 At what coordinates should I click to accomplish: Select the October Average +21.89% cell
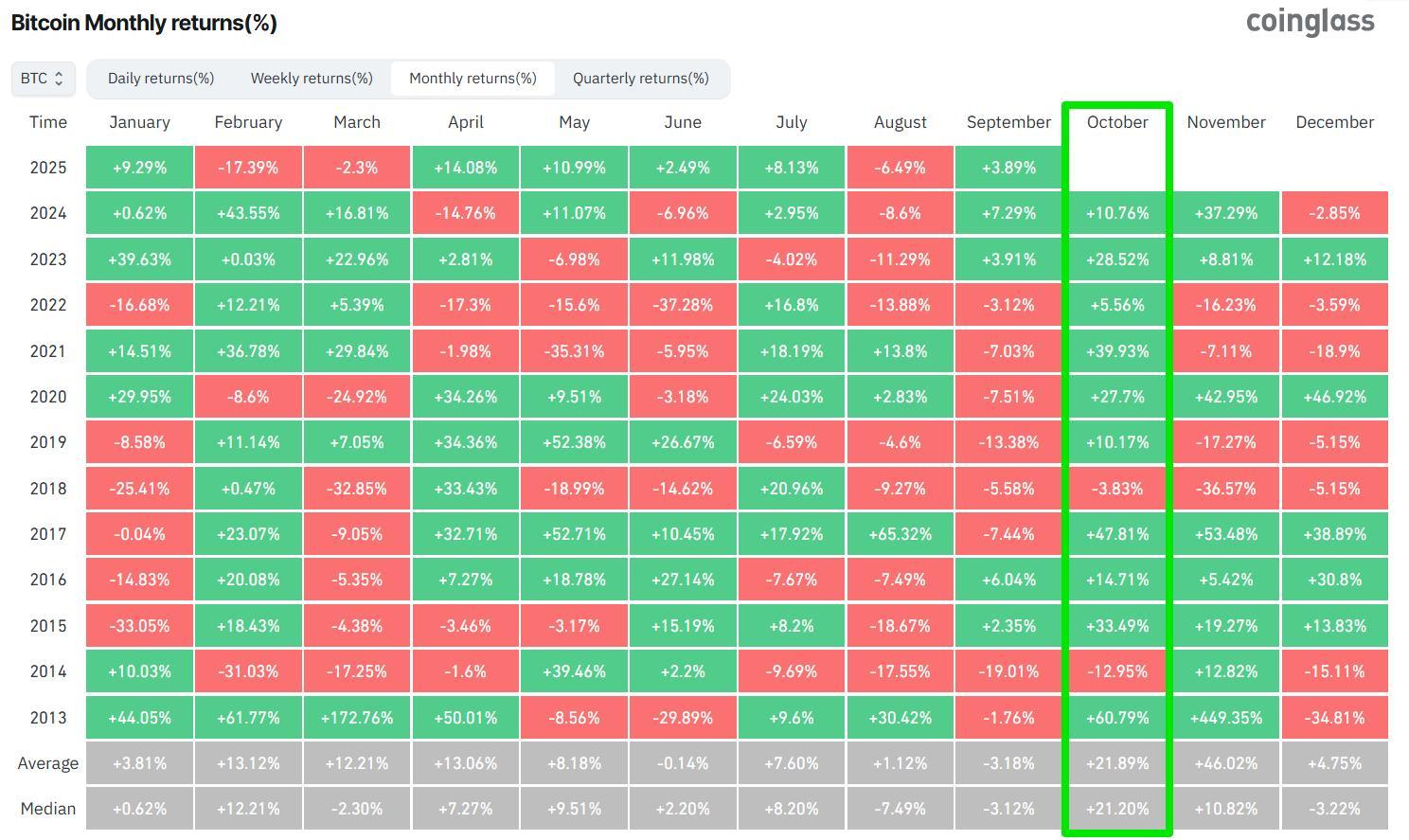1117,763
